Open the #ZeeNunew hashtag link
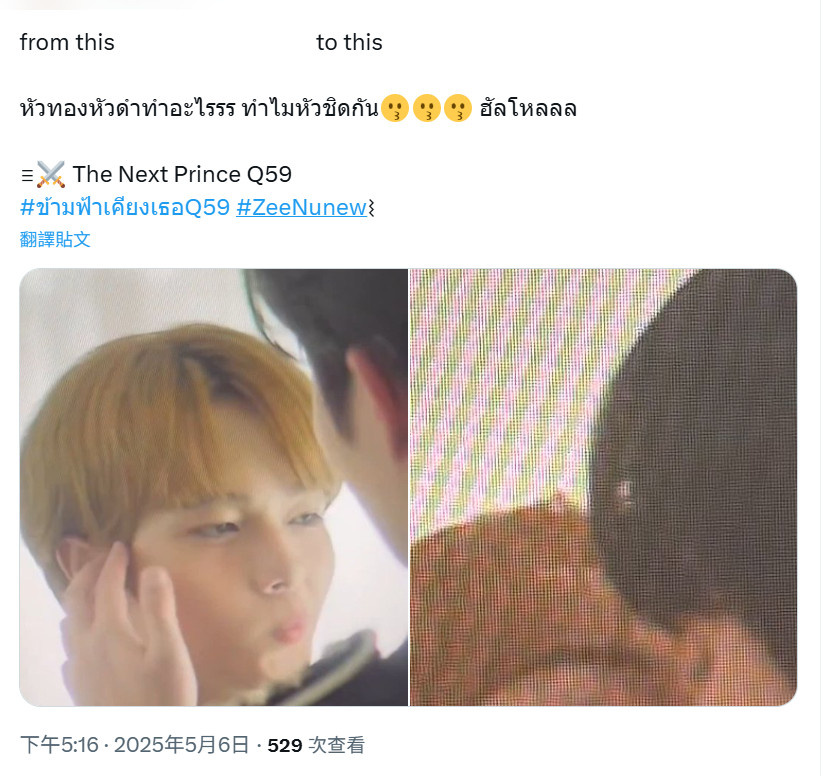 302,207
